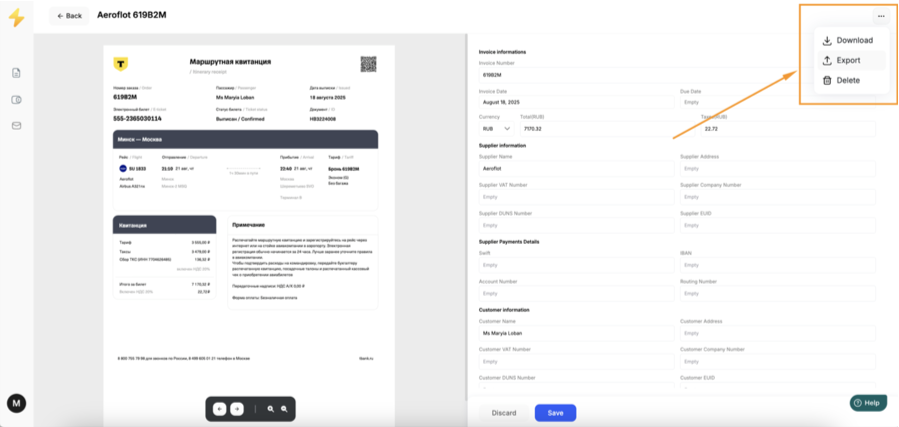Image resolution: width=899 pixels, height=427 pixels.
Task: Edit the Invoice Date field
Action: 576,102
